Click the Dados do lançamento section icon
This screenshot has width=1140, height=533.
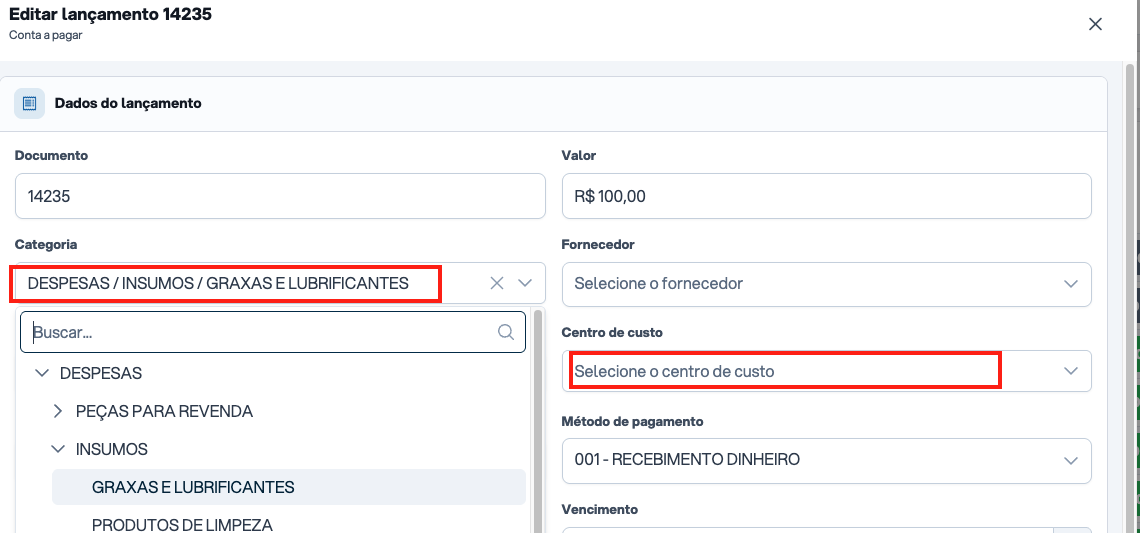[30, 103]
